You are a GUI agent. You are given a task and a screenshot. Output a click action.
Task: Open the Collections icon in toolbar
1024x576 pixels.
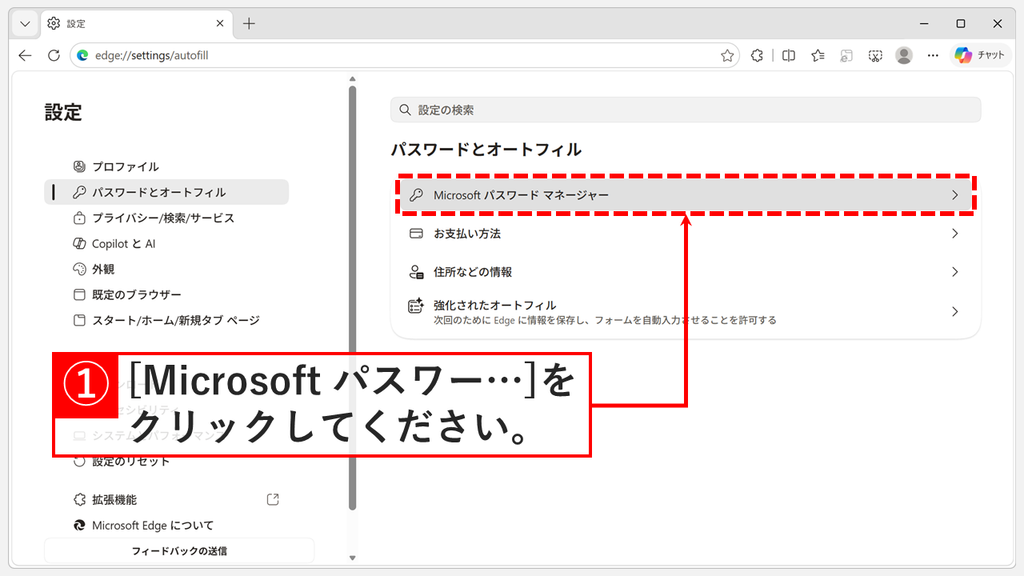[x=846, y=56]
